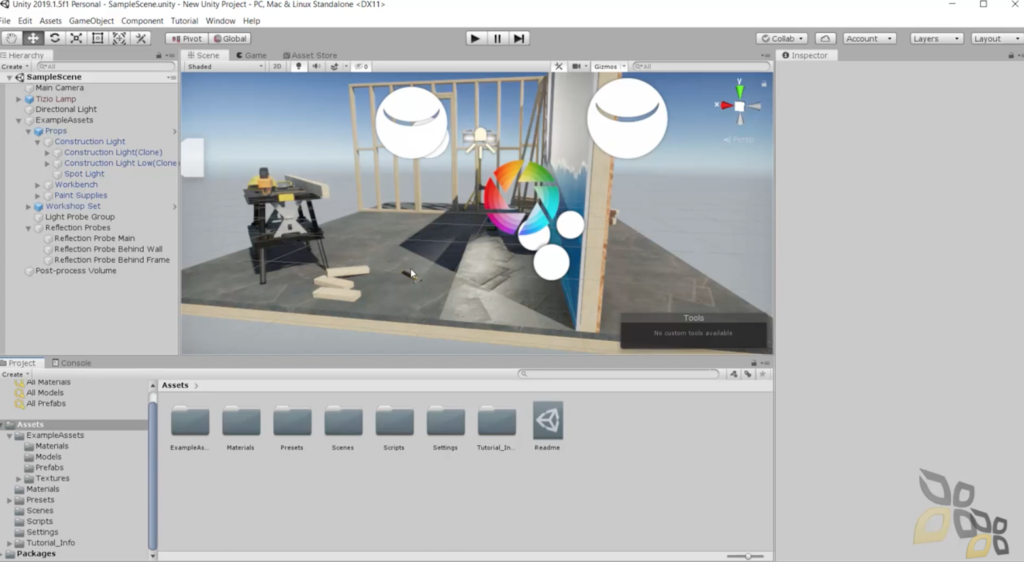The height and width of the screenshot is (562, 1024).
Task: Click the Pause button
Action: [x=497, y=39]
